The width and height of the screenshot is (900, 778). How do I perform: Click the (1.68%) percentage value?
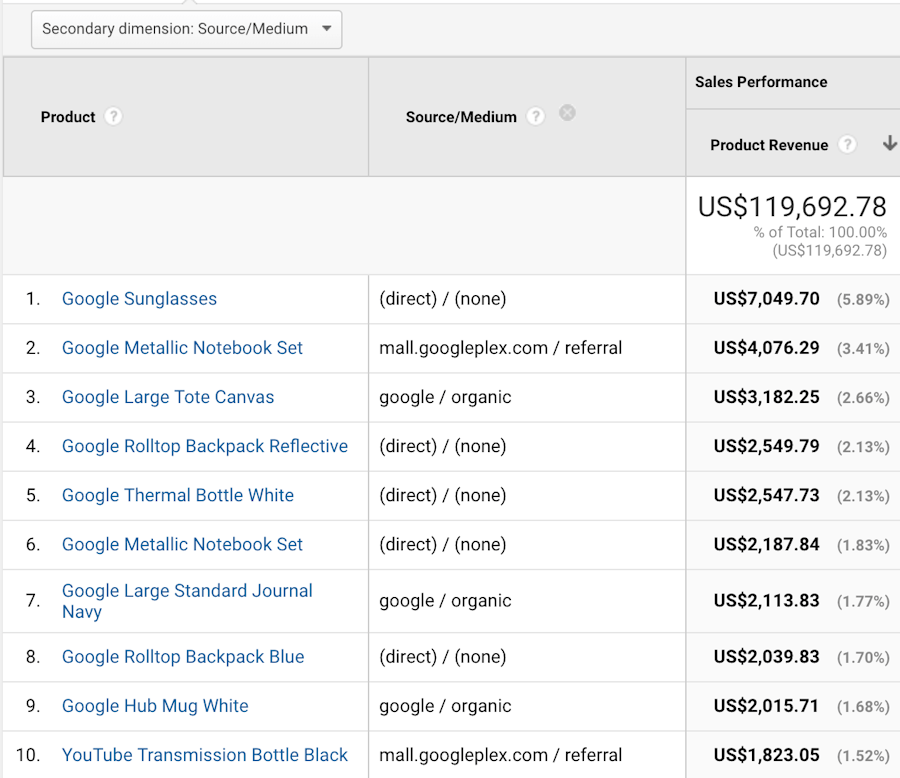pos(863,707)
